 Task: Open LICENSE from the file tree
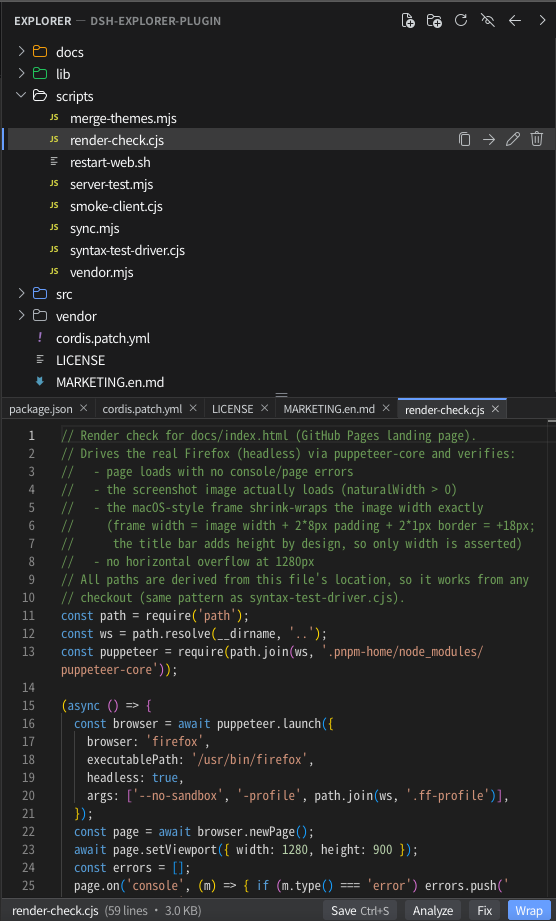(80, 360)
